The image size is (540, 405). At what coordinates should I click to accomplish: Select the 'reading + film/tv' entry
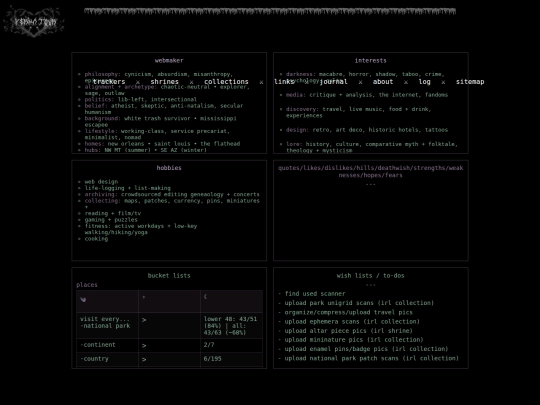[x=113, y=214]
